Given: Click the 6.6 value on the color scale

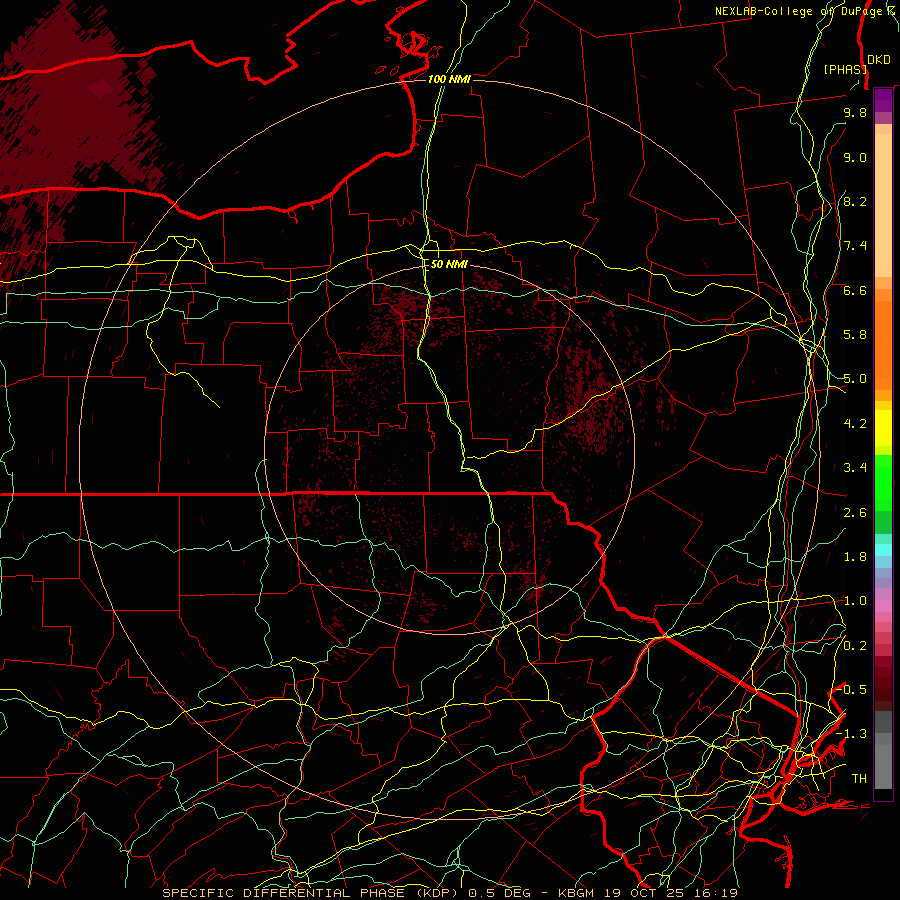Looking at the screenshot, I should pyautogui.click(x=855, y=290).
